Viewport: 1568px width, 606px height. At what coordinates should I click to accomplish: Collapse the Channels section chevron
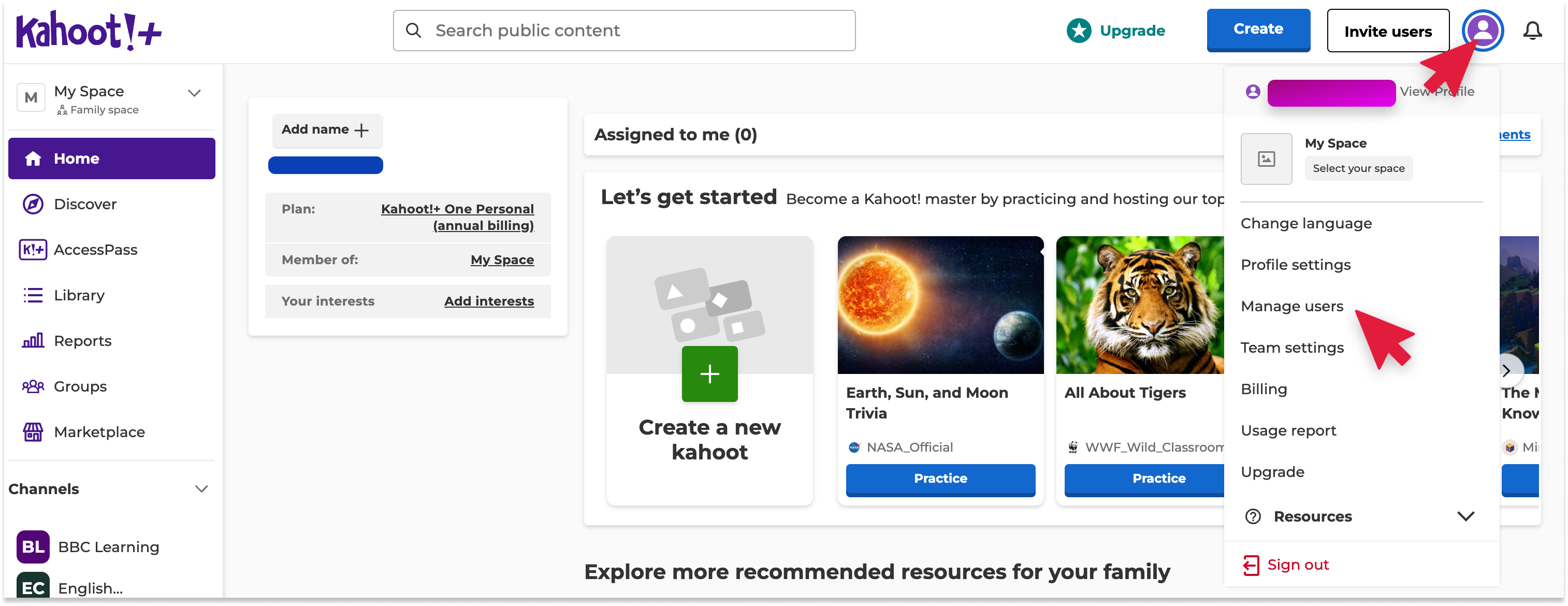tap(201, 489)
